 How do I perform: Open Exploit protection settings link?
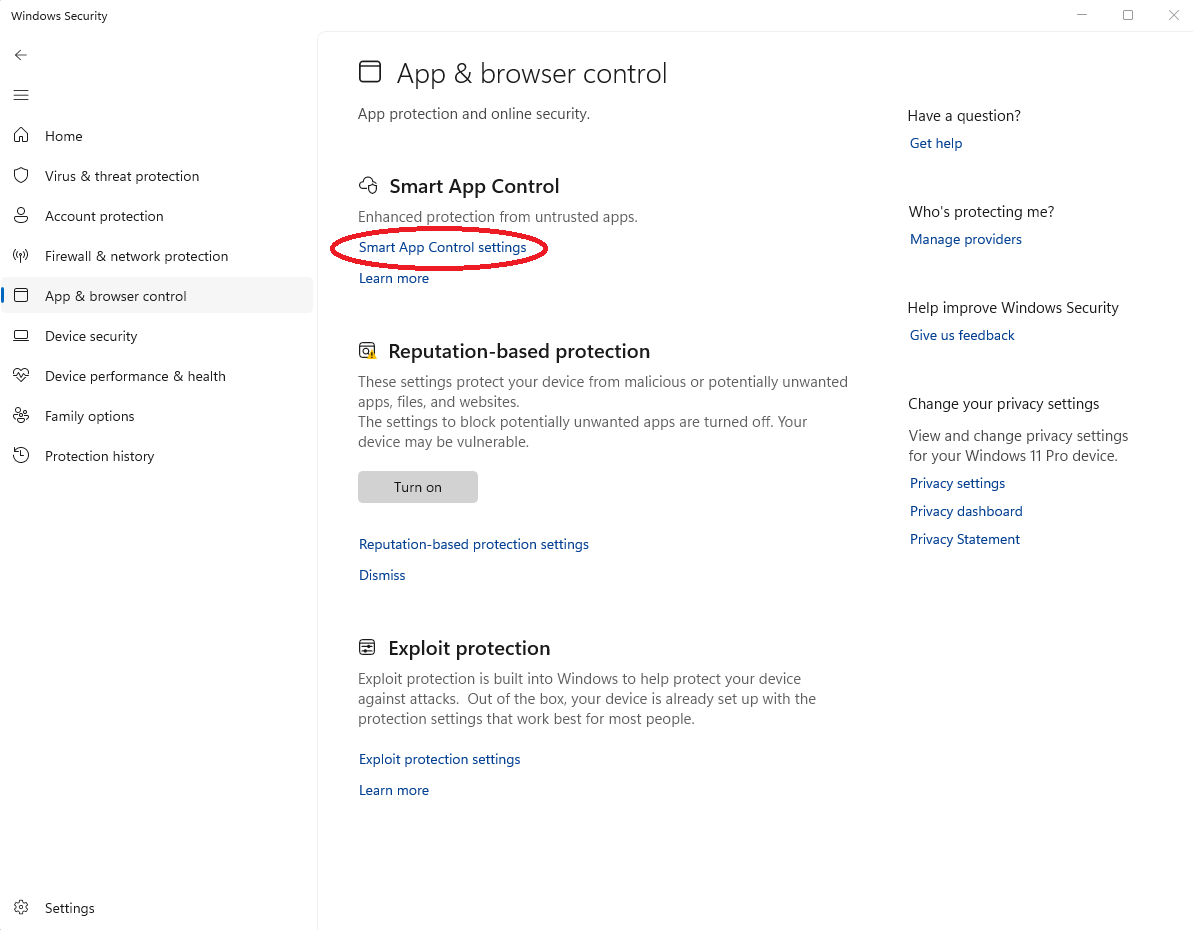coord(439,759)
